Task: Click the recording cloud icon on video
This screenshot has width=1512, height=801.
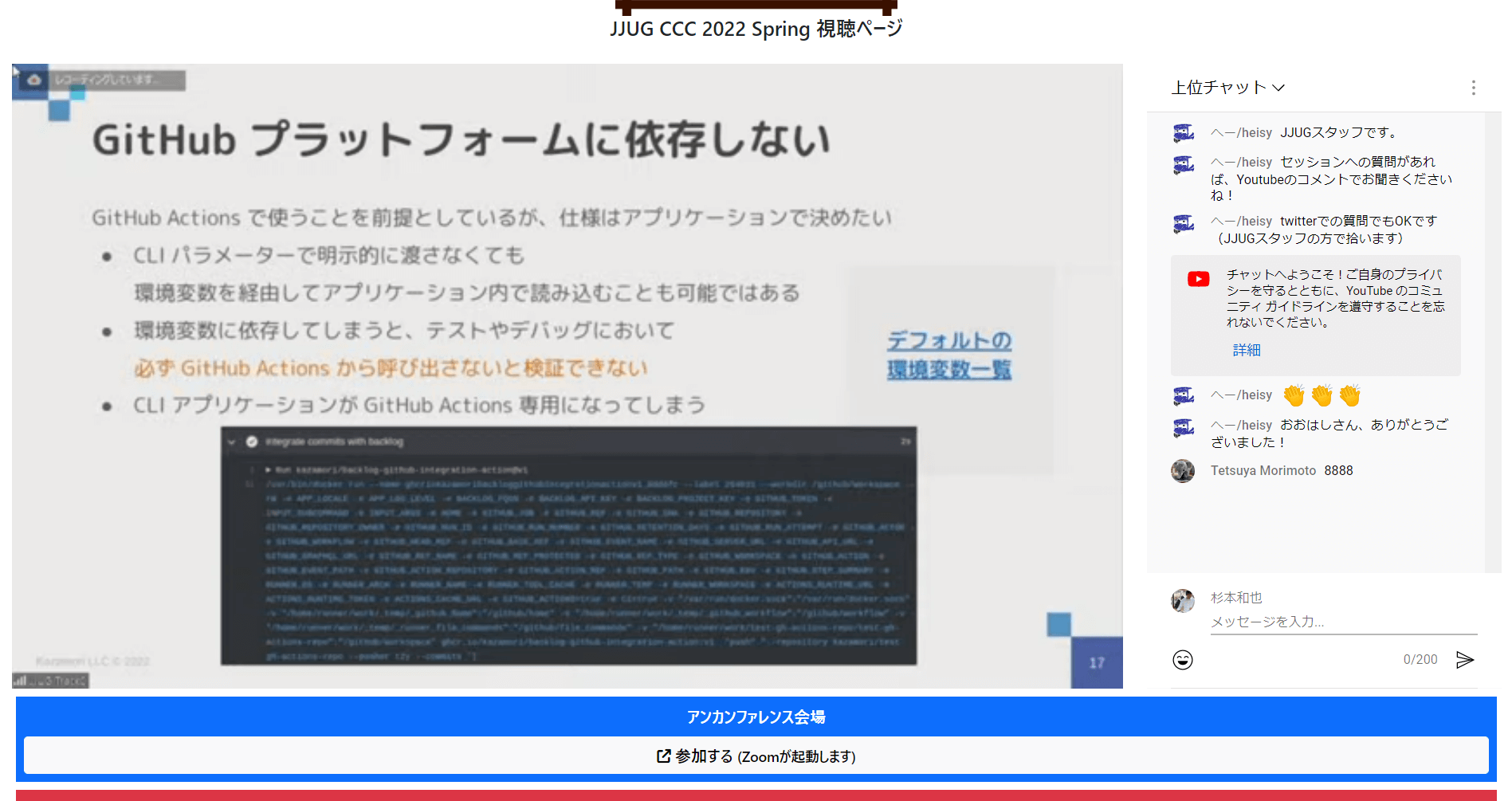Action: [33, 80]
